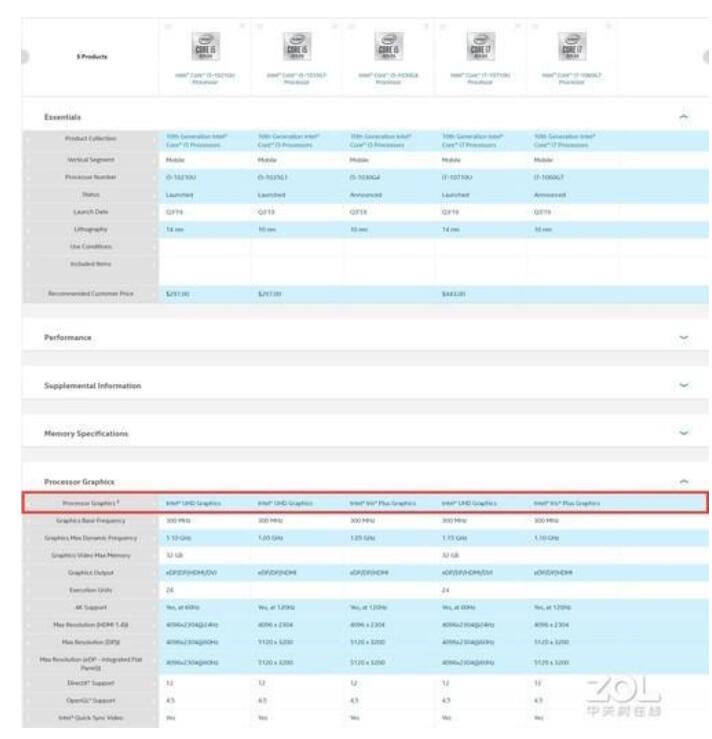Viewport: 712px width, 739px height.
Task: Click the Processor Graphics row label
Action: [x=92, y=502]
